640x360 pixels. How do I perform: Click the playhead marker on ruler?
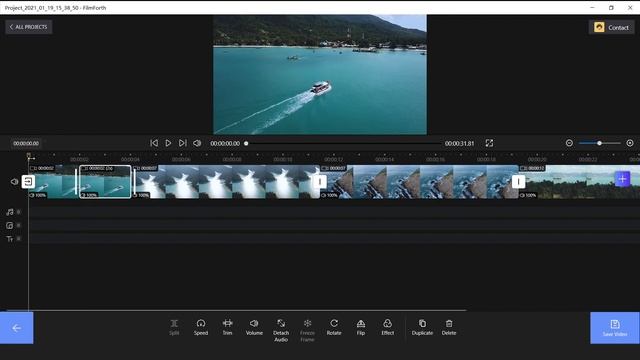click(x=29, y=156)
